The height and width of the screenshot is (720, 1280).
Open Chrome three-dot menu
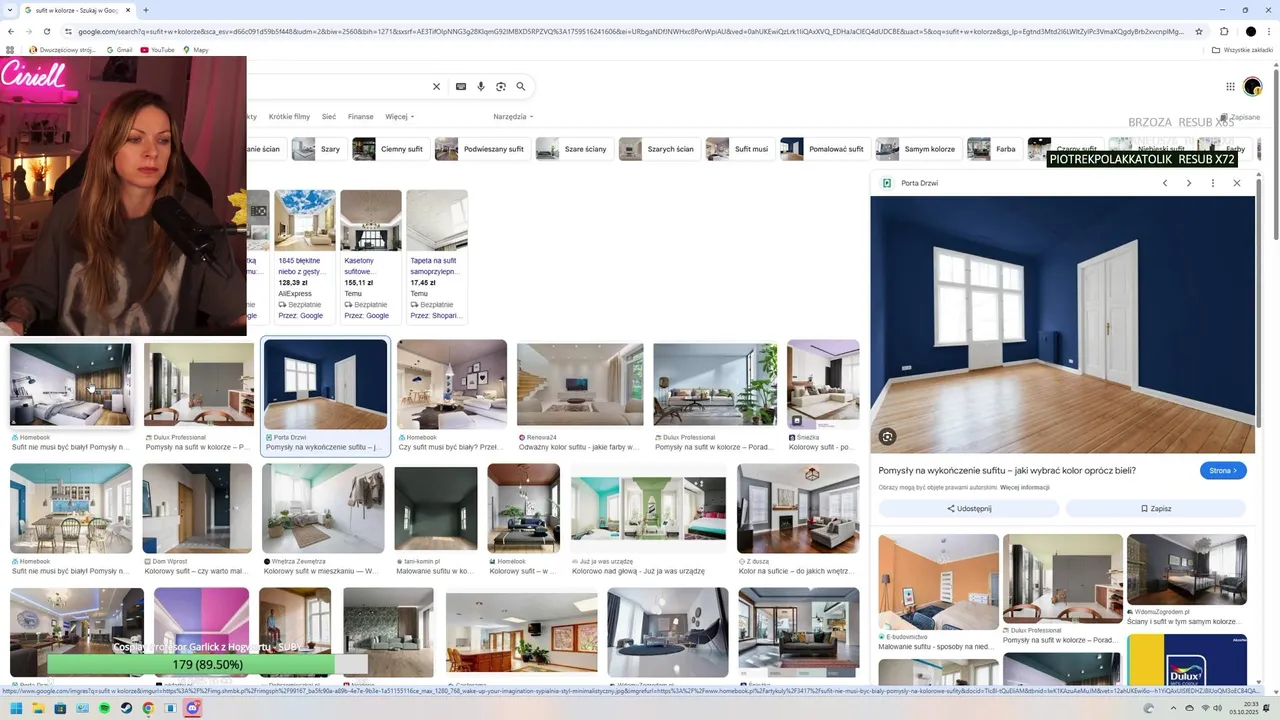pyautogui.click(x=1269, y=31)
